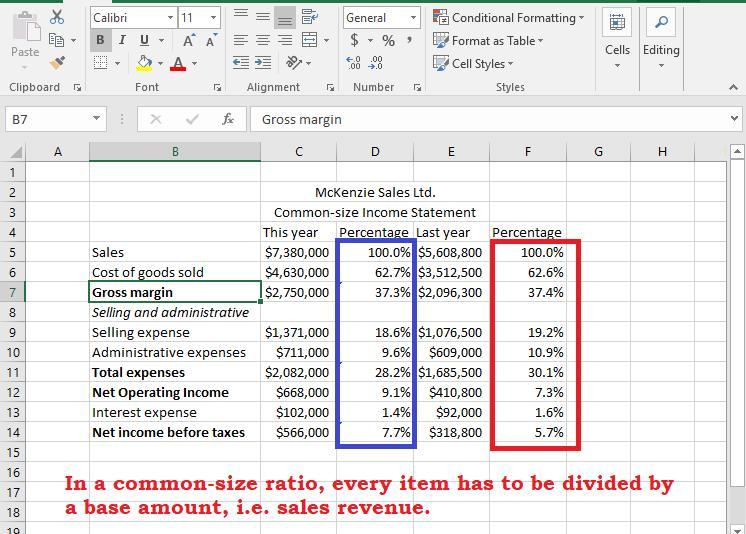Click Enter checkmark in the formula bar

point(192,119)
